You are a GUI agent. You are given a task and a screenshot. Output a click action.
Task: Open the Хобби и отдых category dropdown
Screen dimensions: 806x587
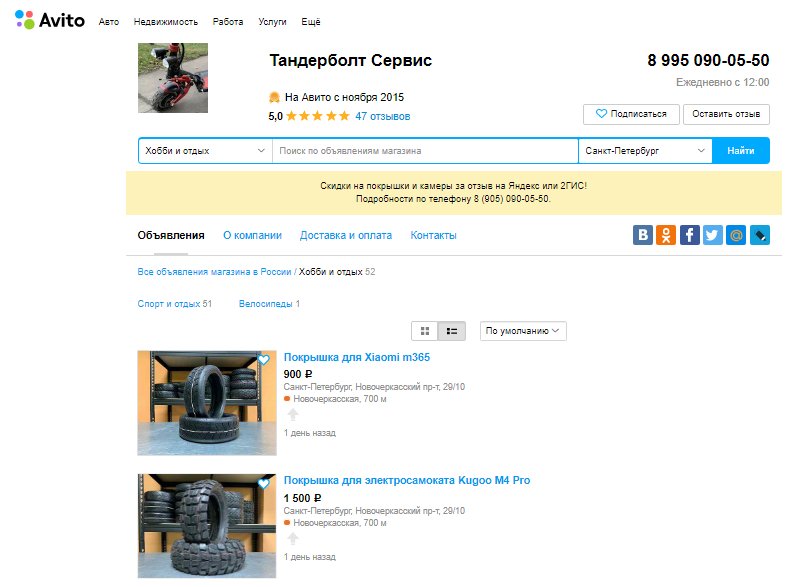205,151
